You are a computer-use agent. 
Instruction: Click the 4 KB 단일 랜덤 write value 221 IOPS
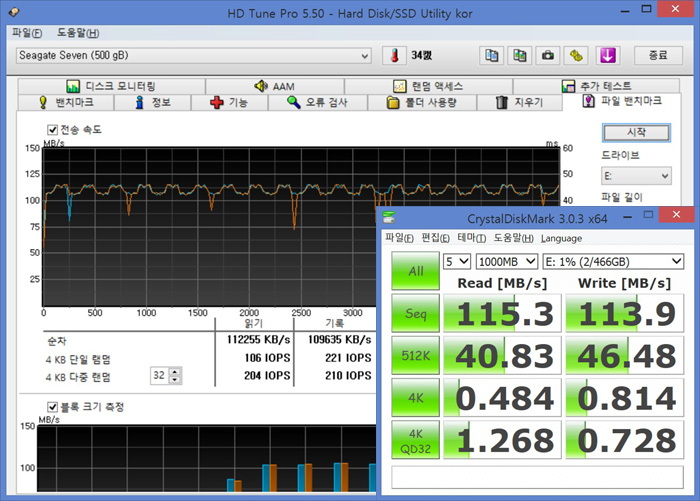(x=348, y=358)
